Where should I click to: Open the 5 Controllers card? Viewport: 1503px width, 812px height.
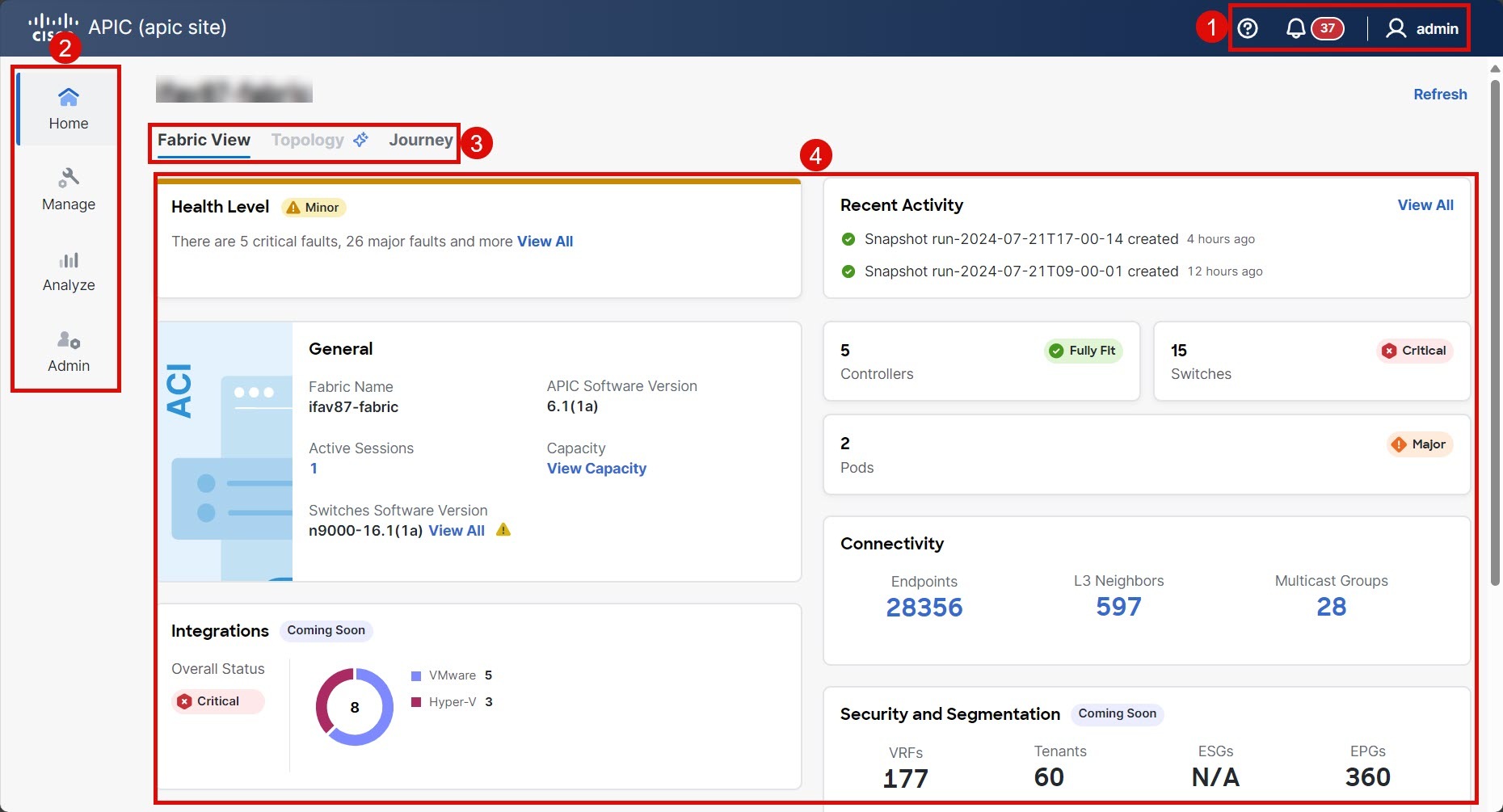click(x=981, y=361)
